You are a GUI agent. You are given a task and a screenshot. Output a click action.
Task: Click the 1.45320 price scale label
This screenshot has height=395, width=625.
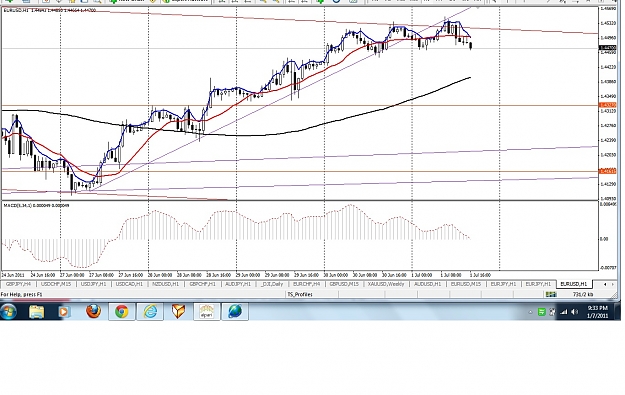[608, 23]
